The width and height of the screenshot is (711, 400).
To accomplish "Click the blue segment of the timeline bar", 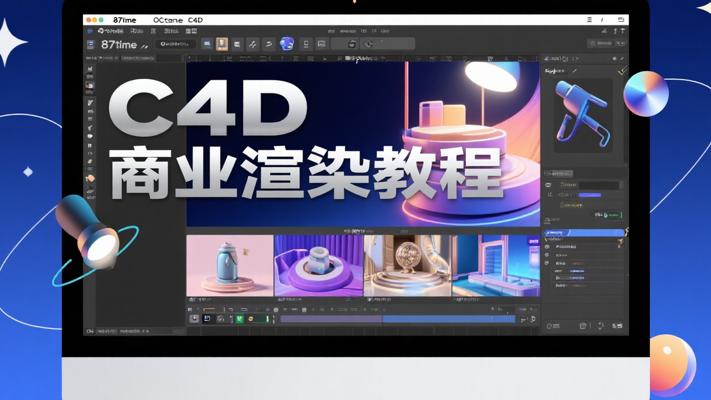I will (x=449, y=319).
